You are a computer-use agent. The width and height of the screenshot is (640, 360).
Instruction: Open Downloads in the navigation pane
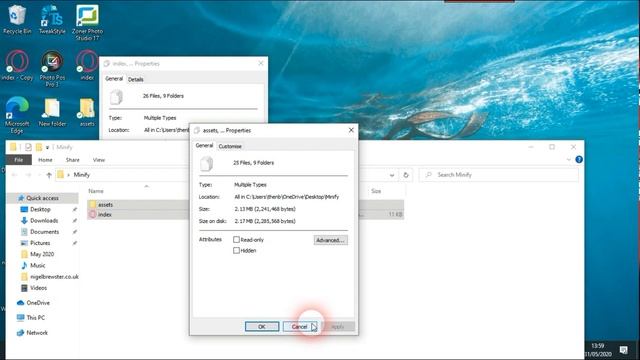click(x=44, y=220)
